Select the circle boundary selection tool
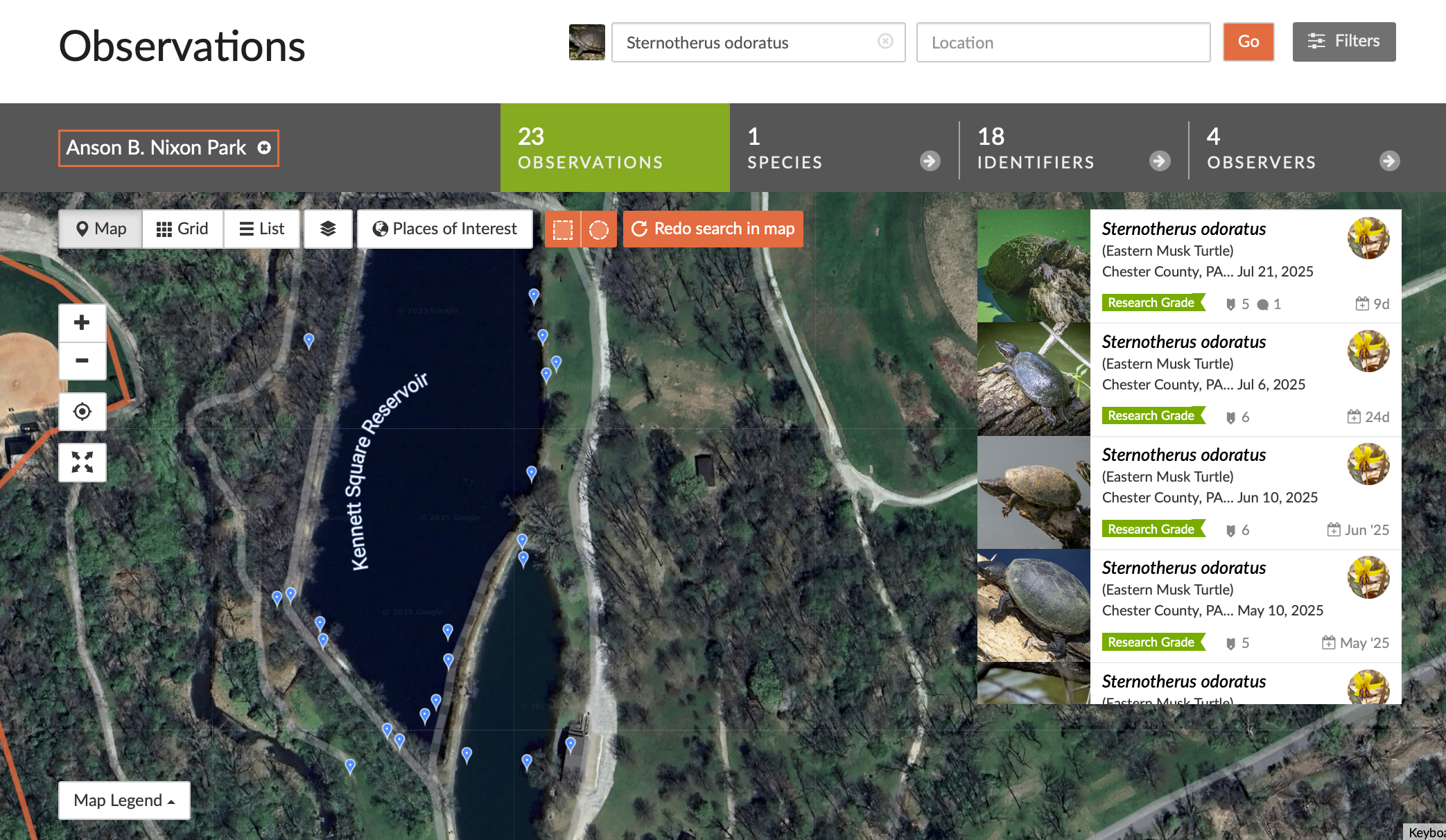Viewport: 1446px width, 840px height. (599, 229)
